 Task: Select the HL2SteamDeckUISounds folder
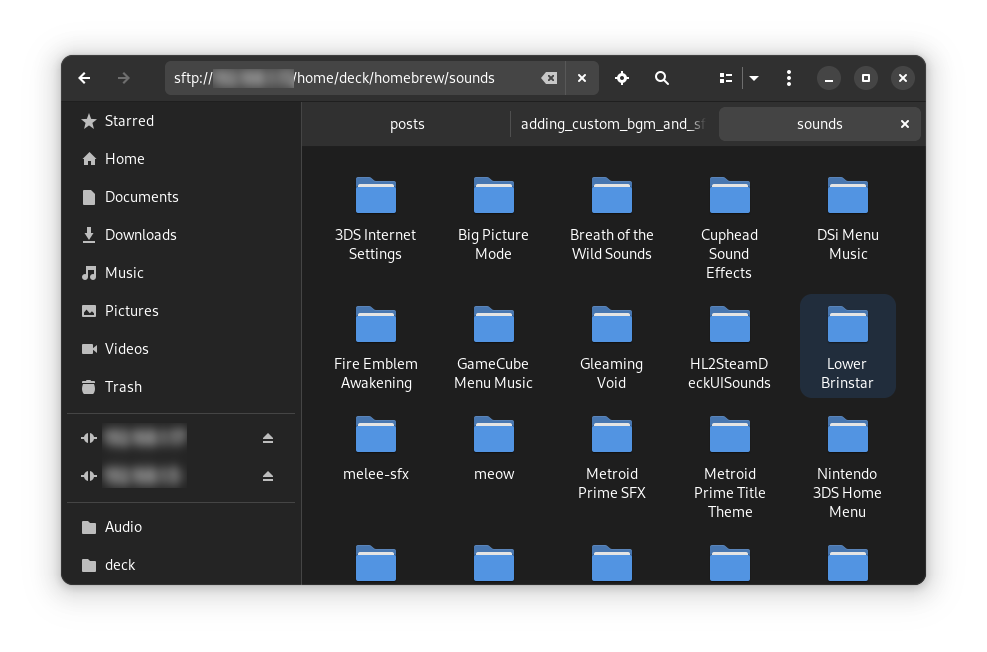click(x=730, y=348)
